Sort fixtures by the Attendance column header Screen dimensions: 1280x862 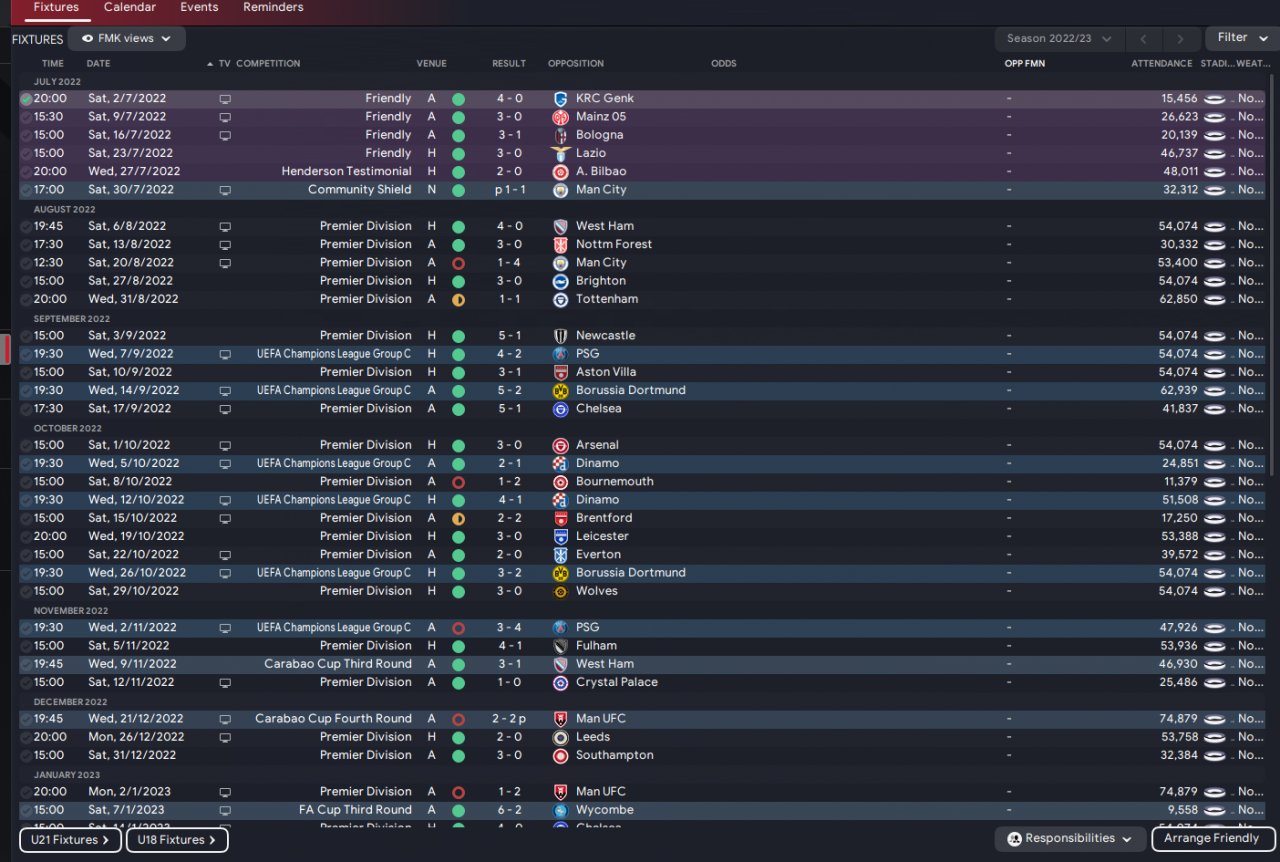pos(1161,64)
